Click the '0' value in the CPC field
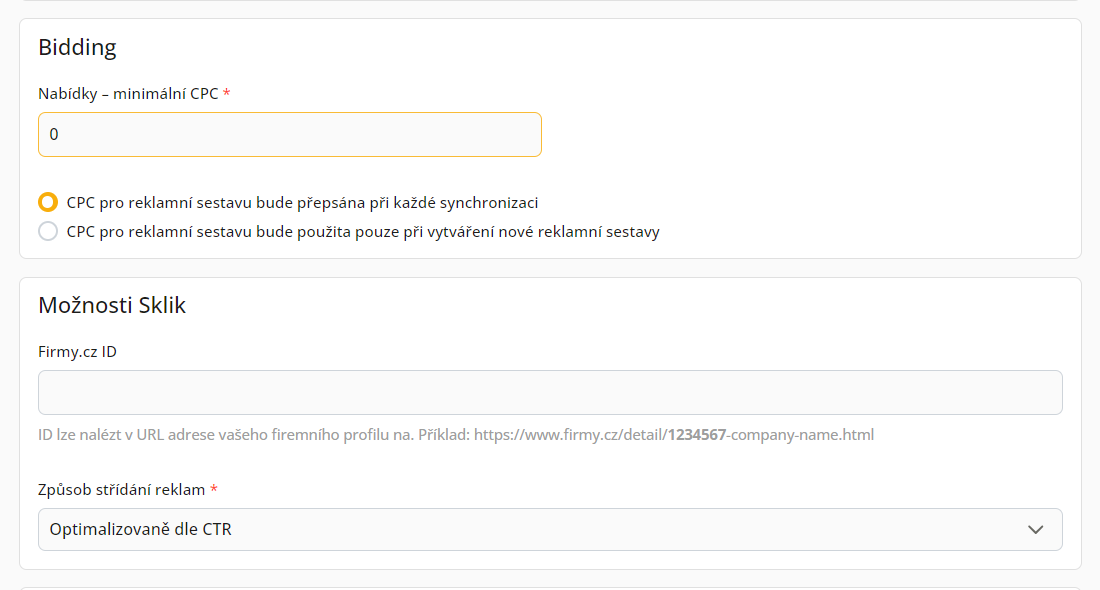 click(54, 134)
